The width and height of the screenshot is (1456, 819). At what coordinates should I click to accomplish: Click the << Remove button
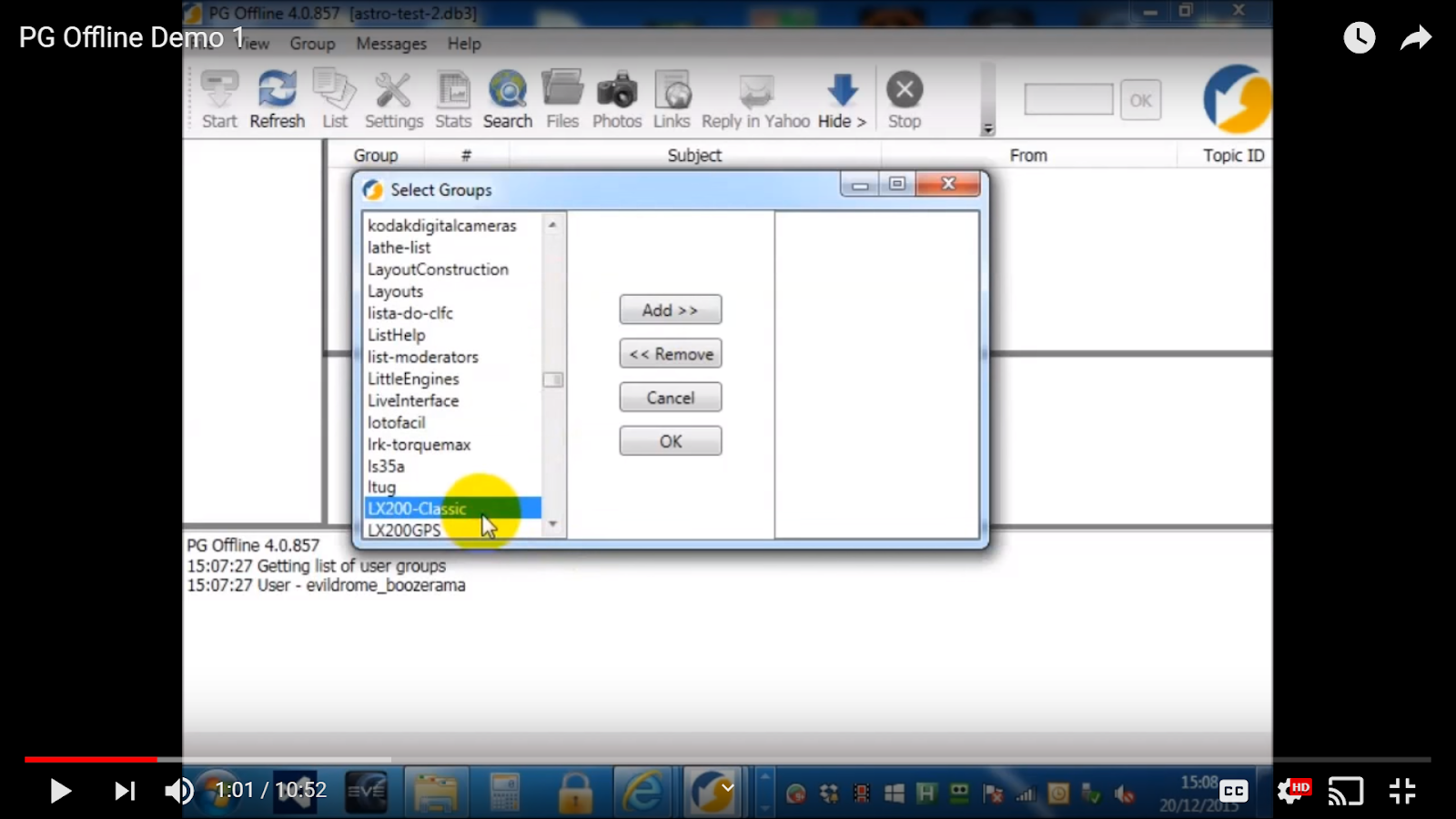coord(671,353)
